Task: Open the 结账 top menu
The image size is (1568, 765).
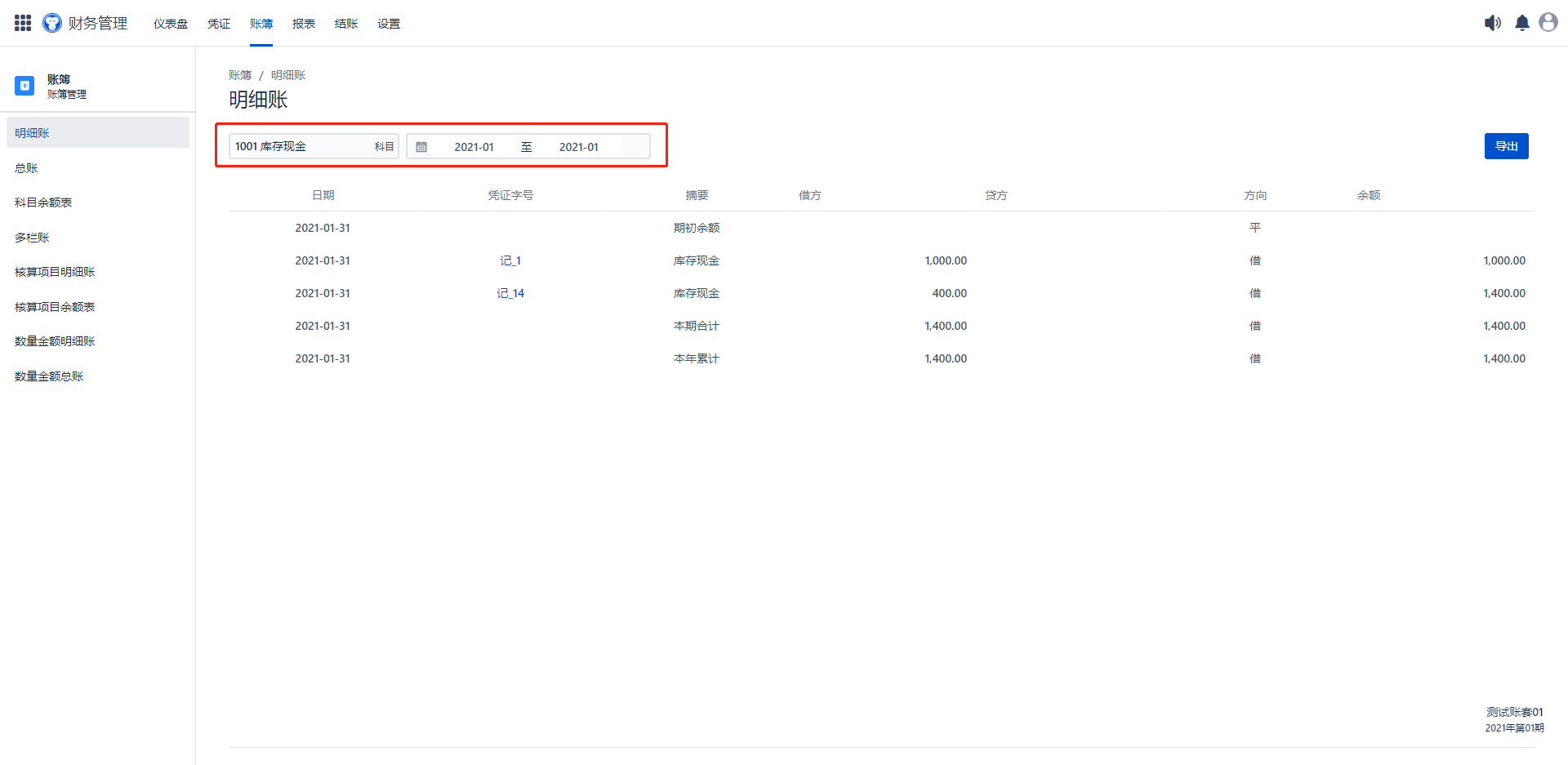Action: pyautogui.click(x=346, y=24)
